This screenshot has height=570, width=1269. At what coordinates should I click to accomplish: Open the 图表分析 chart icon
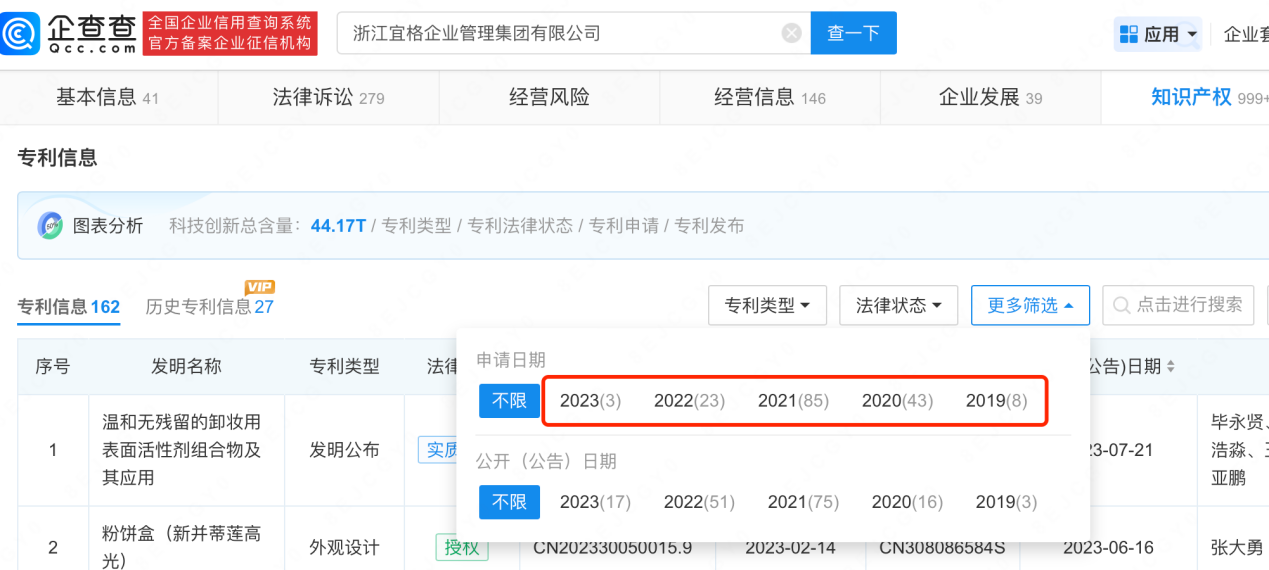(x=50, y=225)
